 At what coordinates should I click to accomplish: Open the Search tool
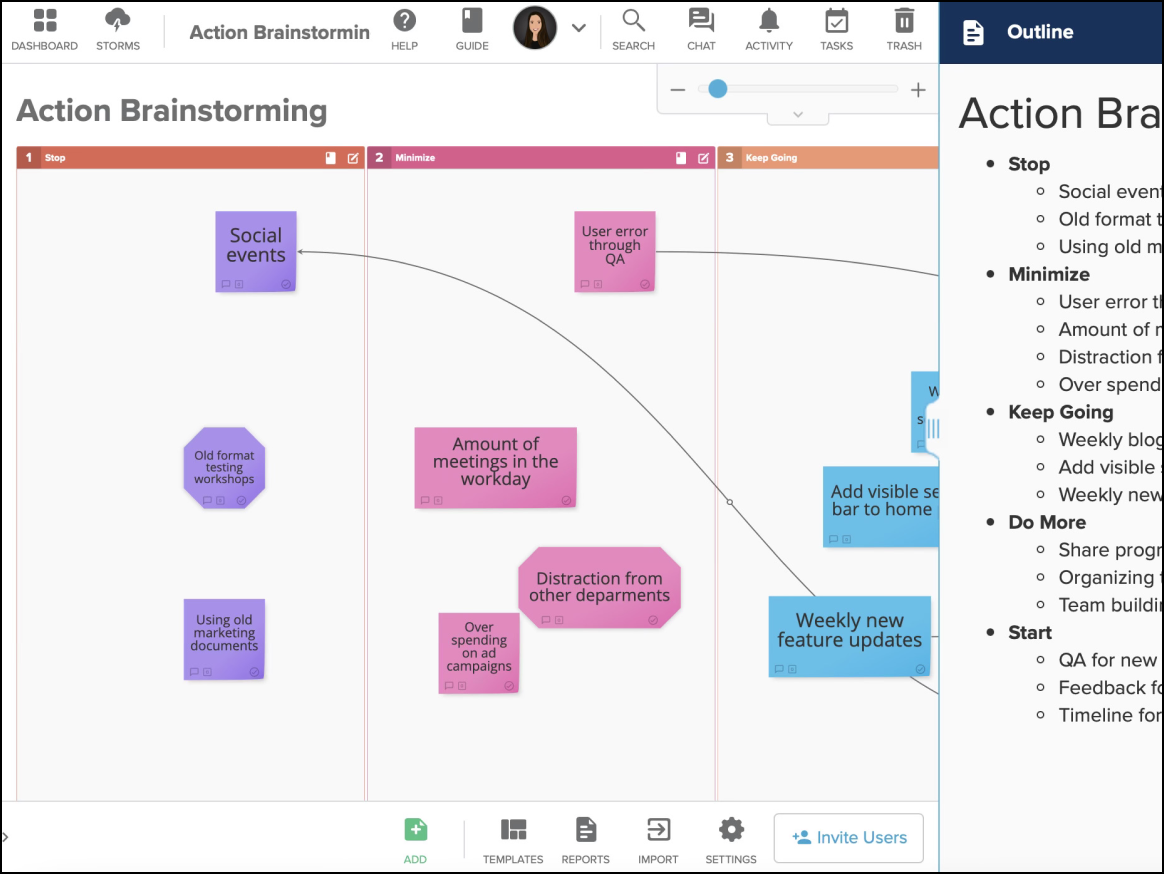pos(633,30)
